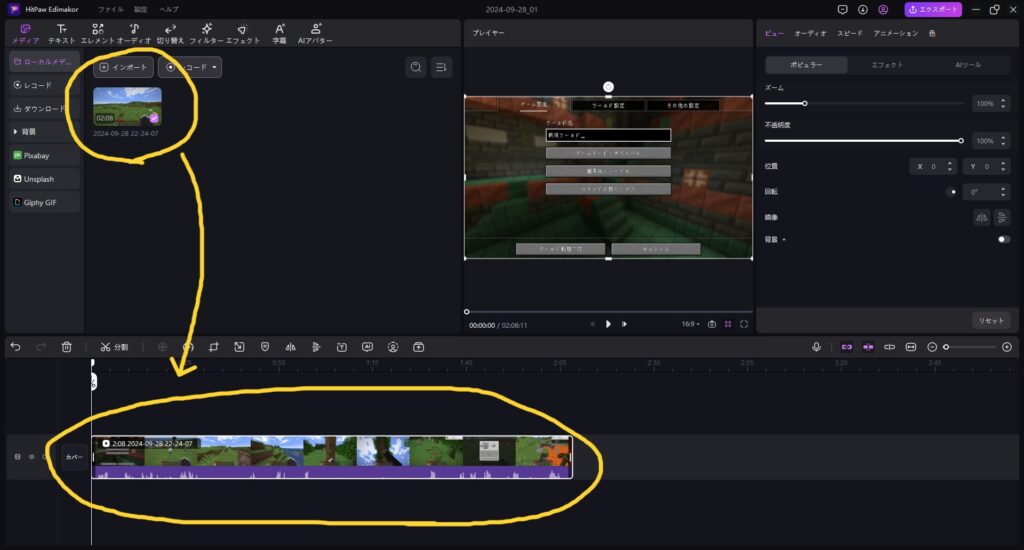This screenshot has height=550, width=1024.
Task: Zoom out the timeline with minus icon
Action: coord(932,347)
